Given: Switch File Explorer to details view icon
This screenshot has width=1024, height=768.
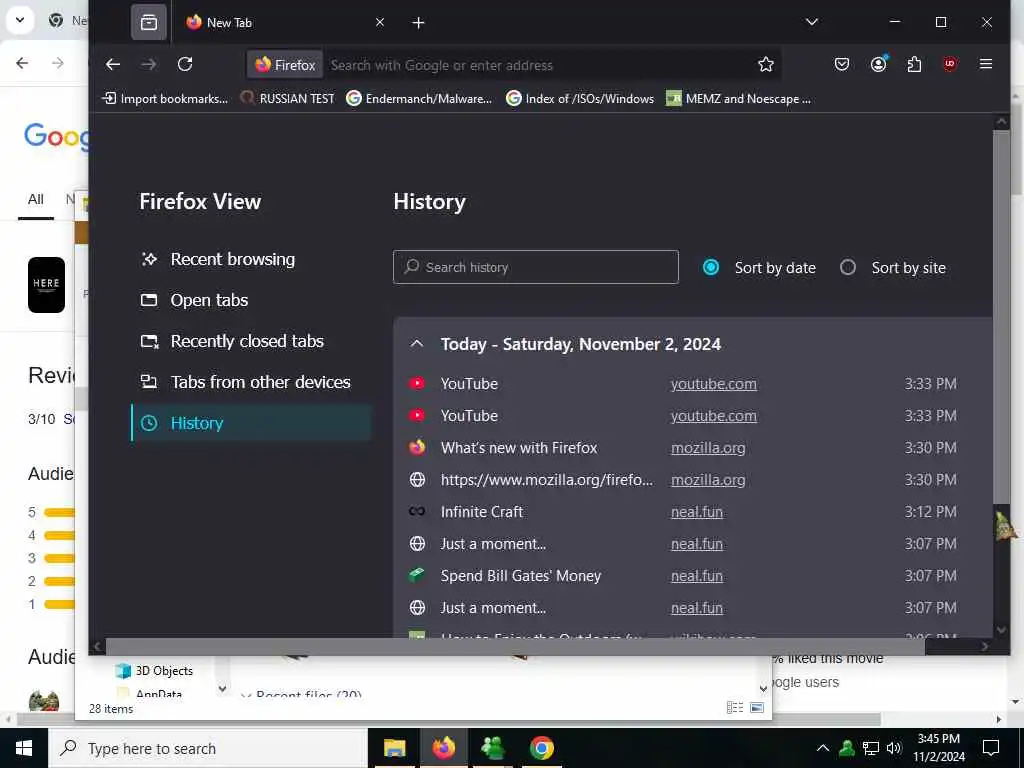Looking at the screenshot, I should (735, 708).
